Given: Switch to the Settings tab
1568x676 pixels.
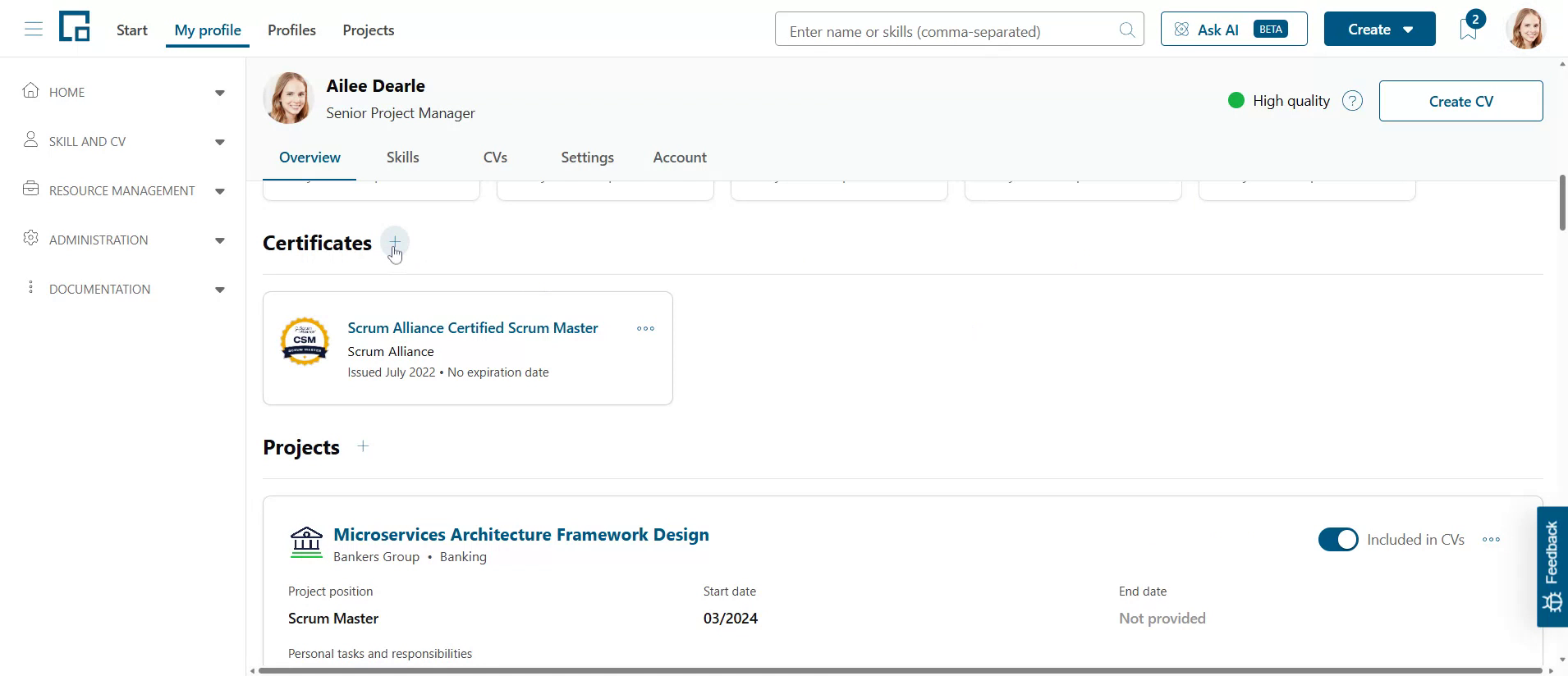Looking at the screenshot, I should click(587, 157).
